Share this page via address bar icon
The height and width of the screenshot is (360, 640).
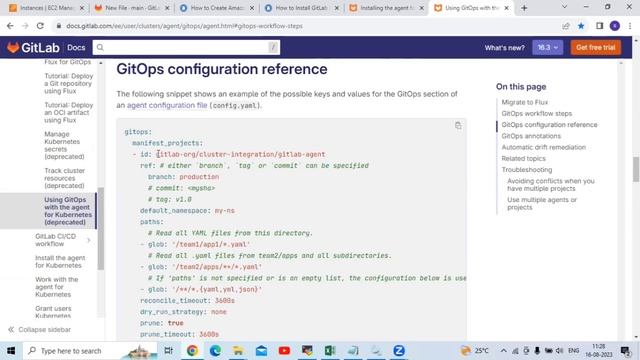pyautogui.click(x=566, y=26)
